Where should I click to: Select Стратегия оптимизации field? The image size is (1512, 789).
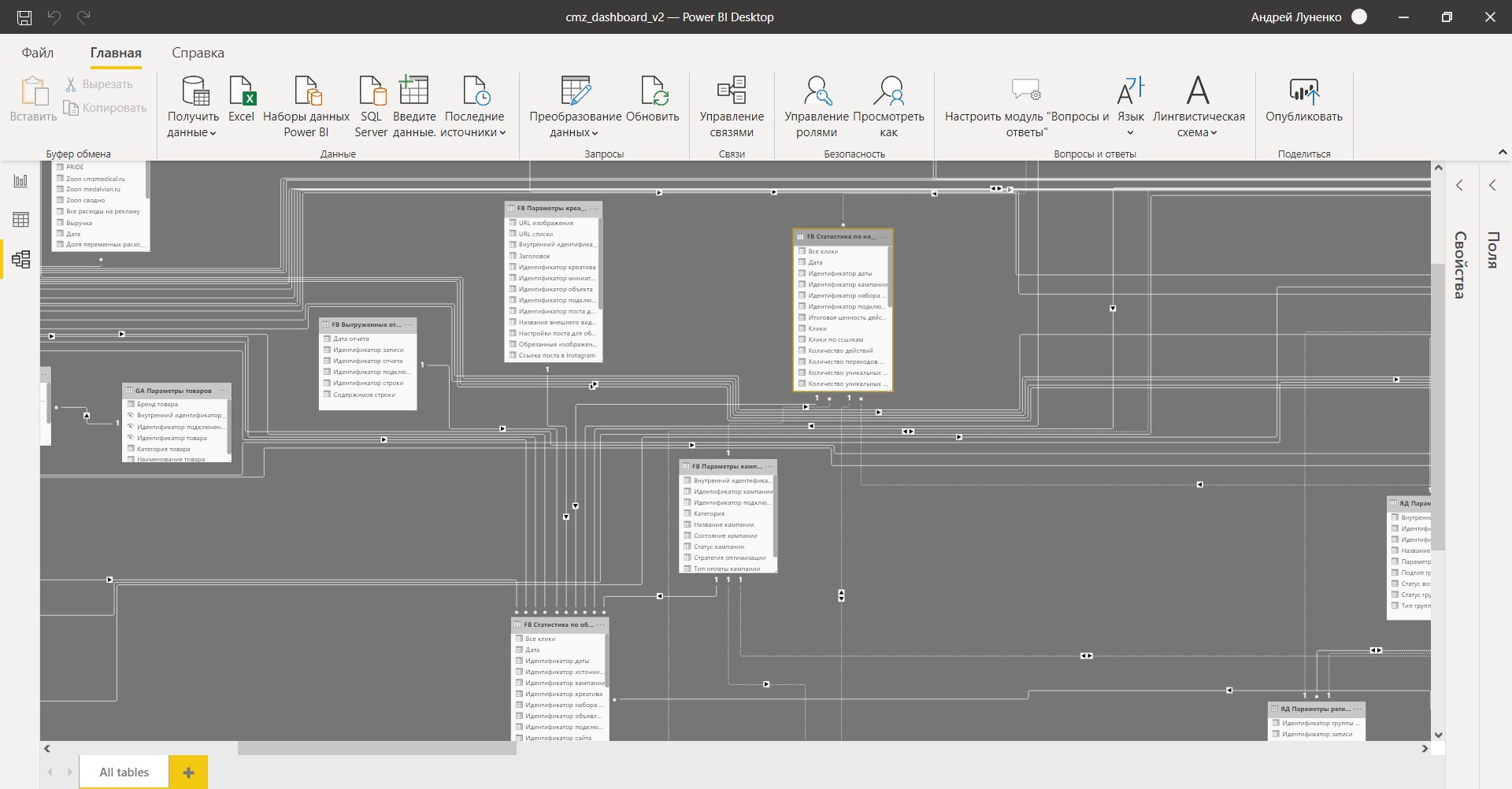[728, 557]
